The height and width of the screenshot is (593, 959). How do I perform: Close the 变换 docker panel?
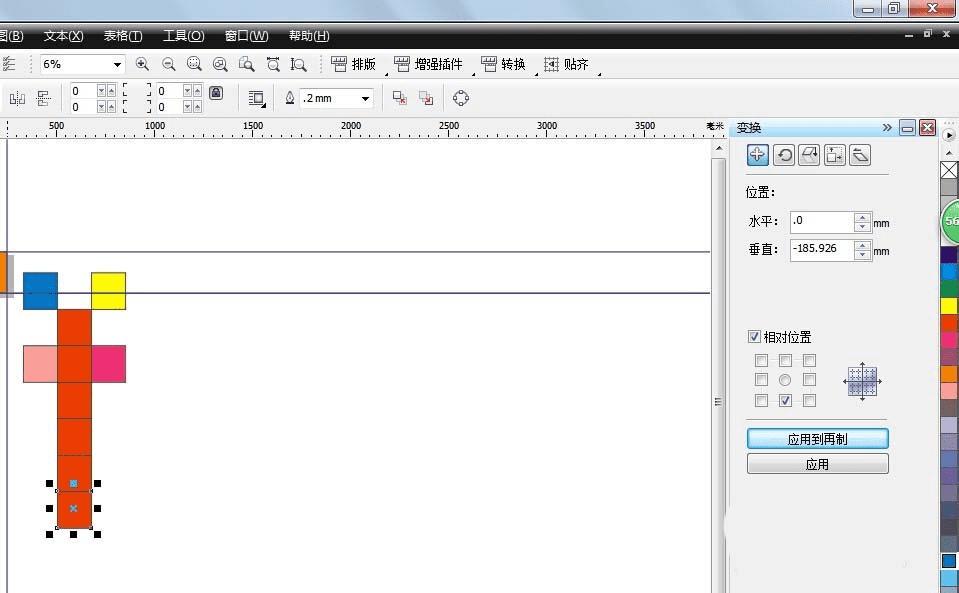[x=928, y=127]
